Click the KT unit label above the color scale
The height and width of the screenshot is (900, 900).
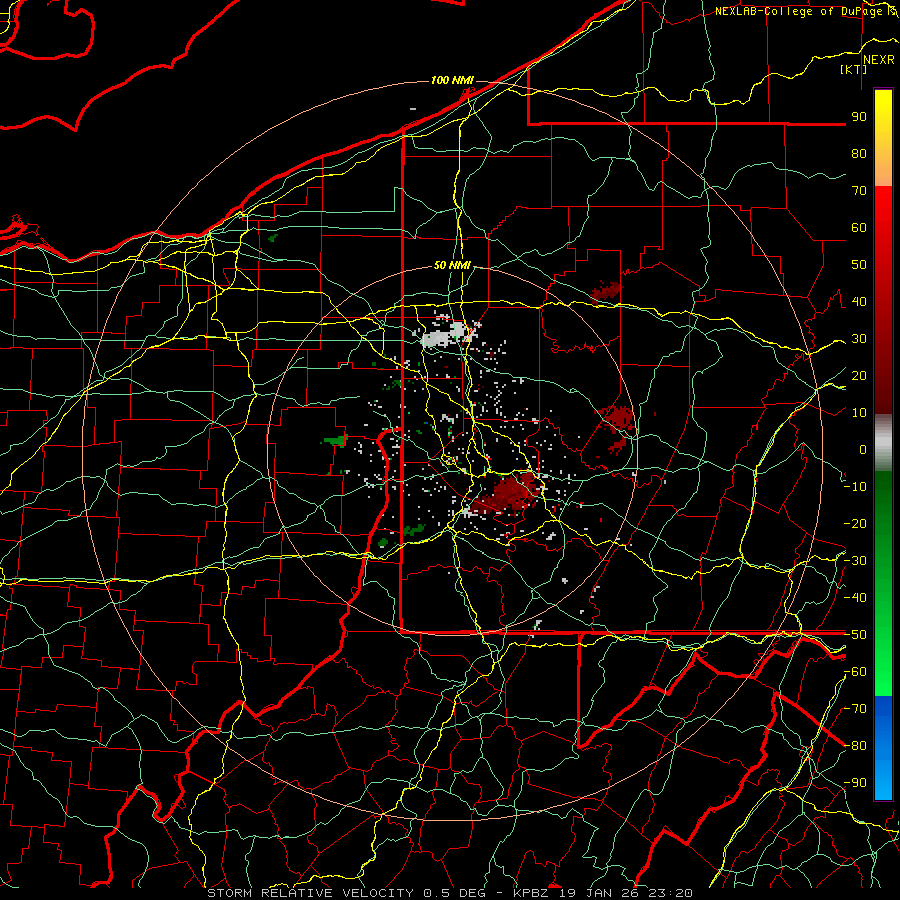point(854,69)
